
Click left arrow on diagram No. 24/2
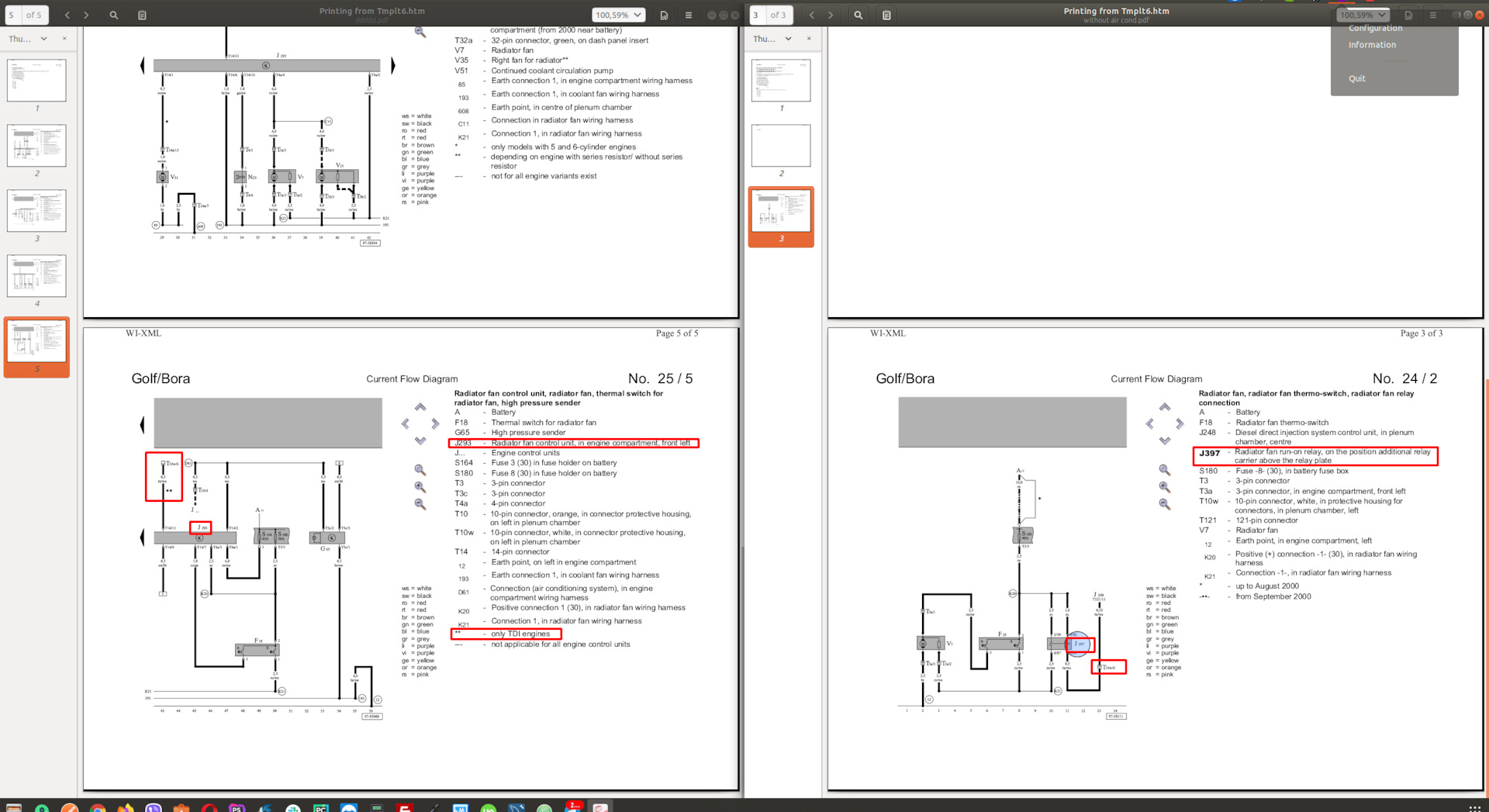click(1149, 423)
